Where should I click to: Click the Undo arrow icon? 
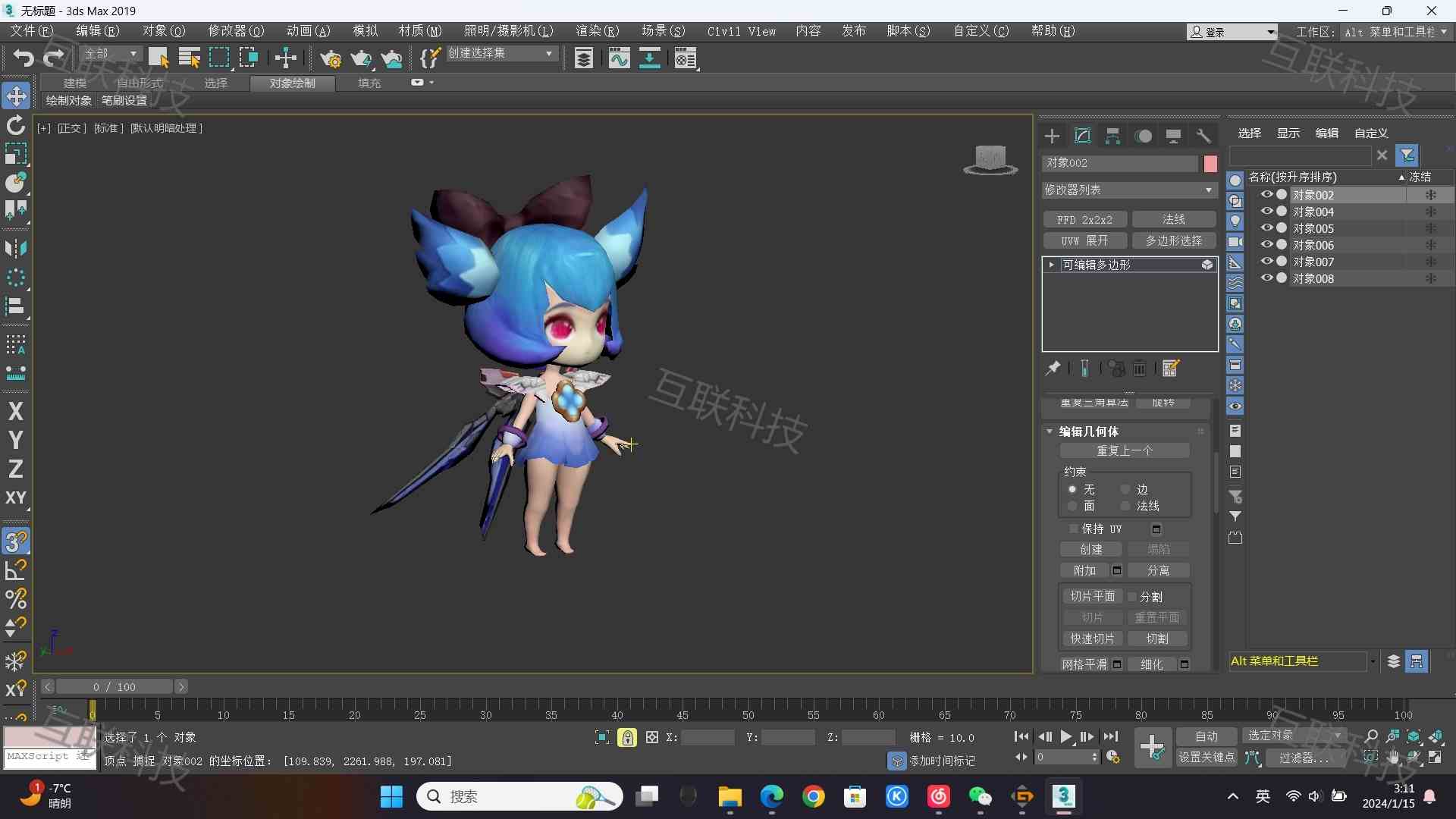(24, 58)
